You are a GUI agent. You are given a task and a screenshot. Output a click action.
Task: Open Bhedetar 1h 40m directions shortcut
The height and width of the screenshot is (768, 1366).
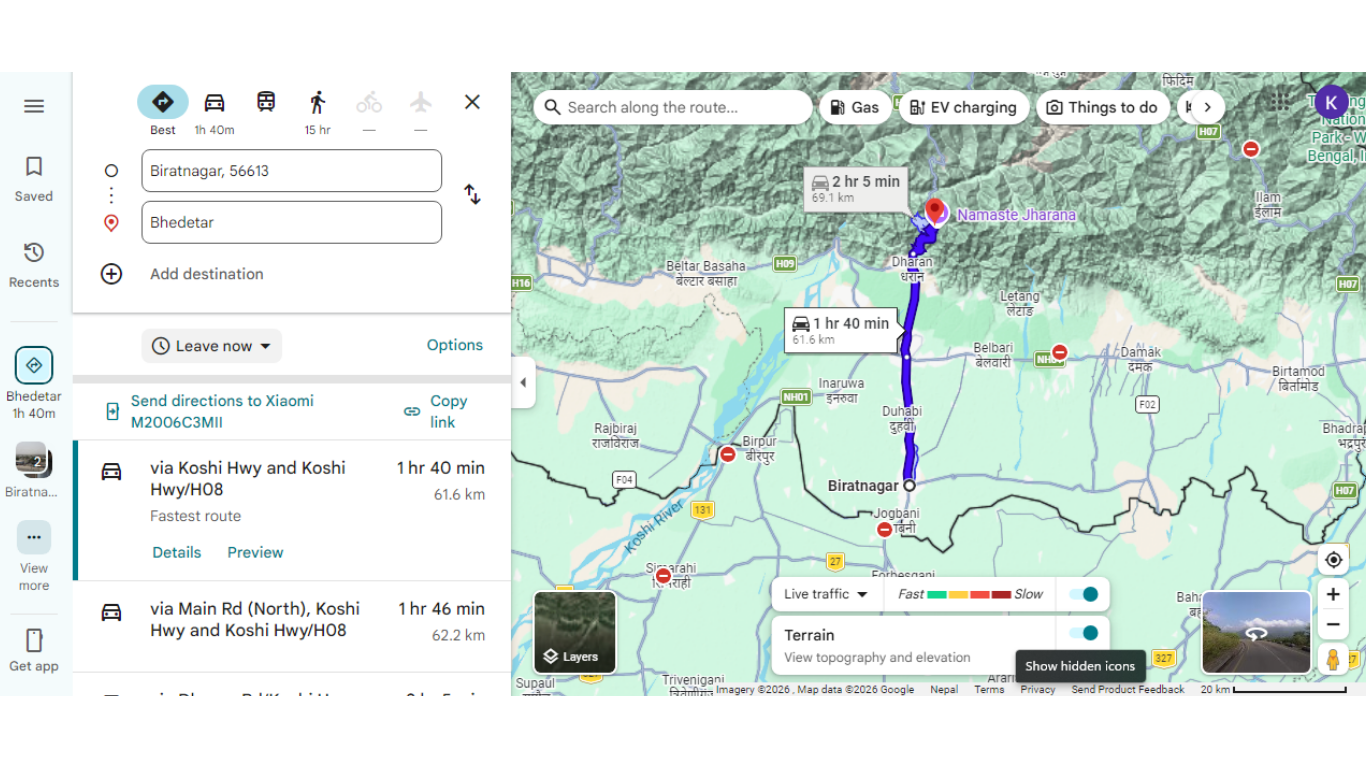(x=34, y=384)
